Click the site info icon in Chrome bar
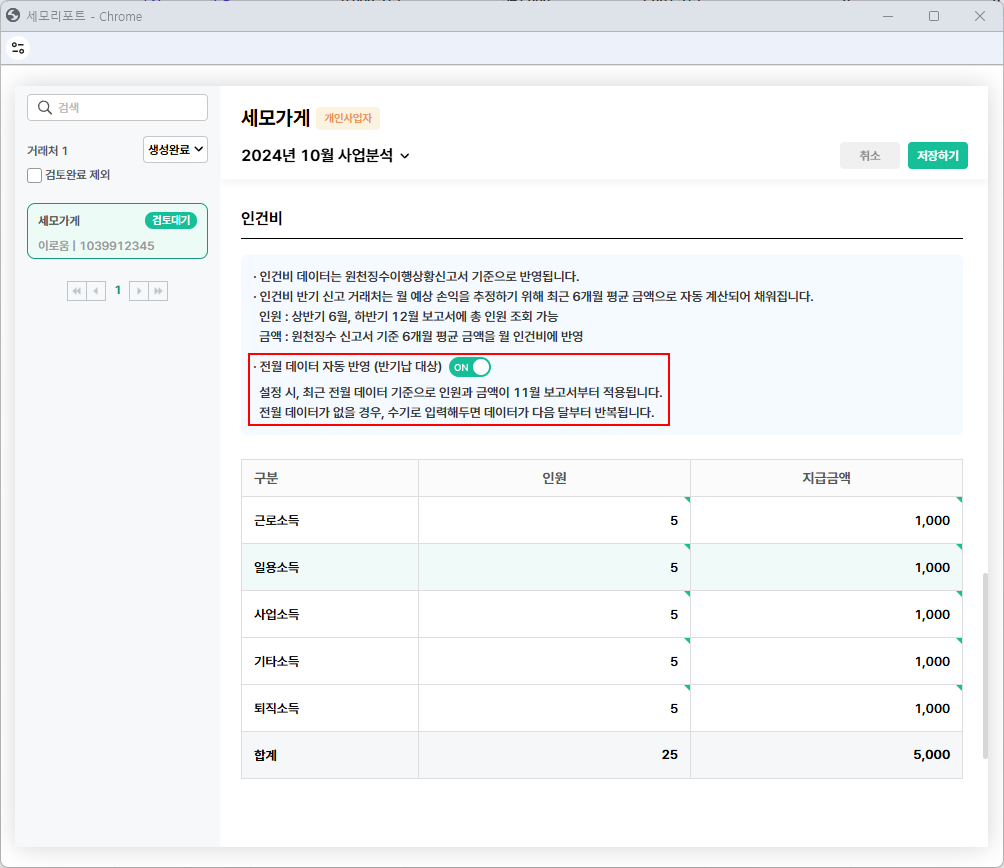Viewport: 1004px width, 868px height. (x=18, y=47)
